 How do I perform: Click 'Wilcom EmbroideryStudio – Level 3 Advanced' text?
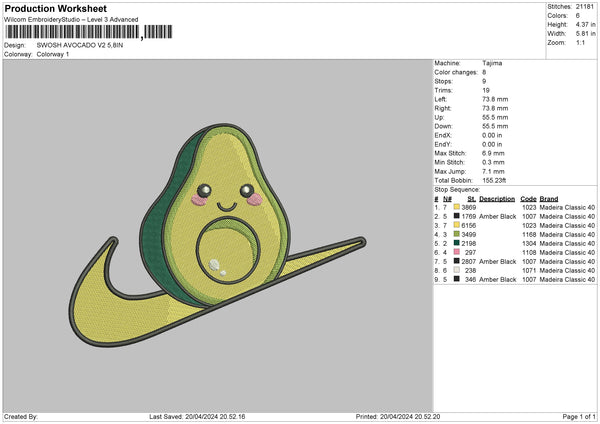tap(71, 20)
